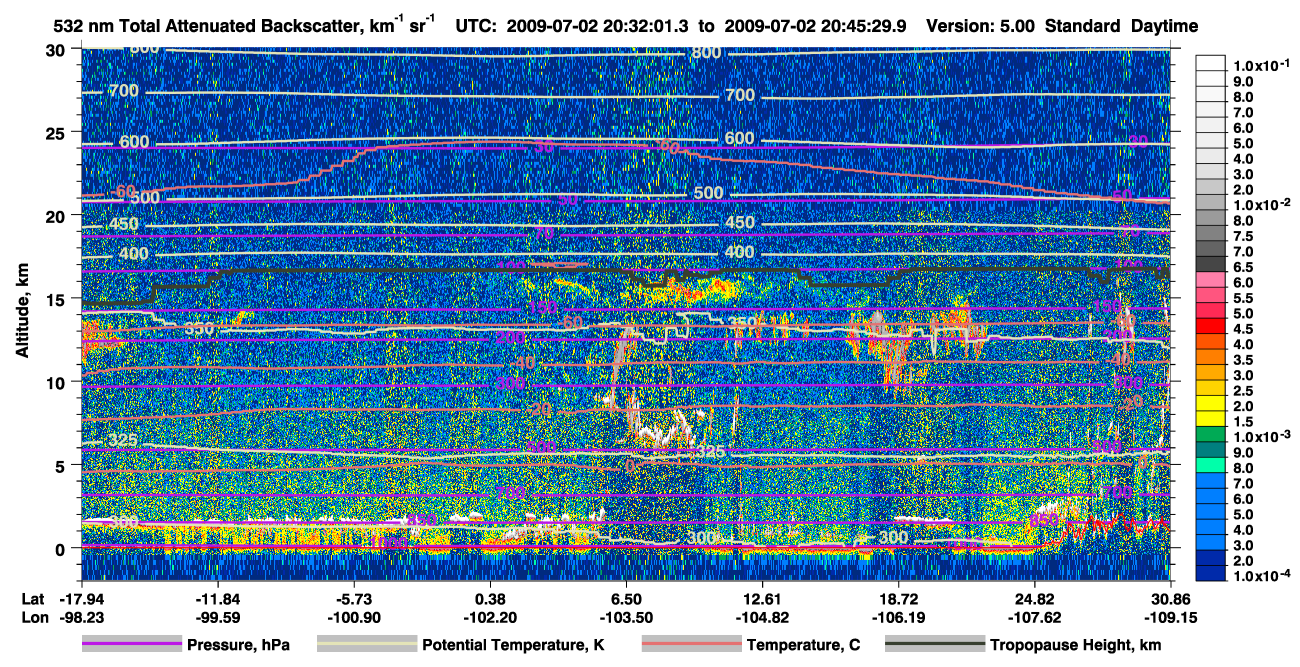
Task: Click latitude value "-11.84"
Action: tap(217, 598)
